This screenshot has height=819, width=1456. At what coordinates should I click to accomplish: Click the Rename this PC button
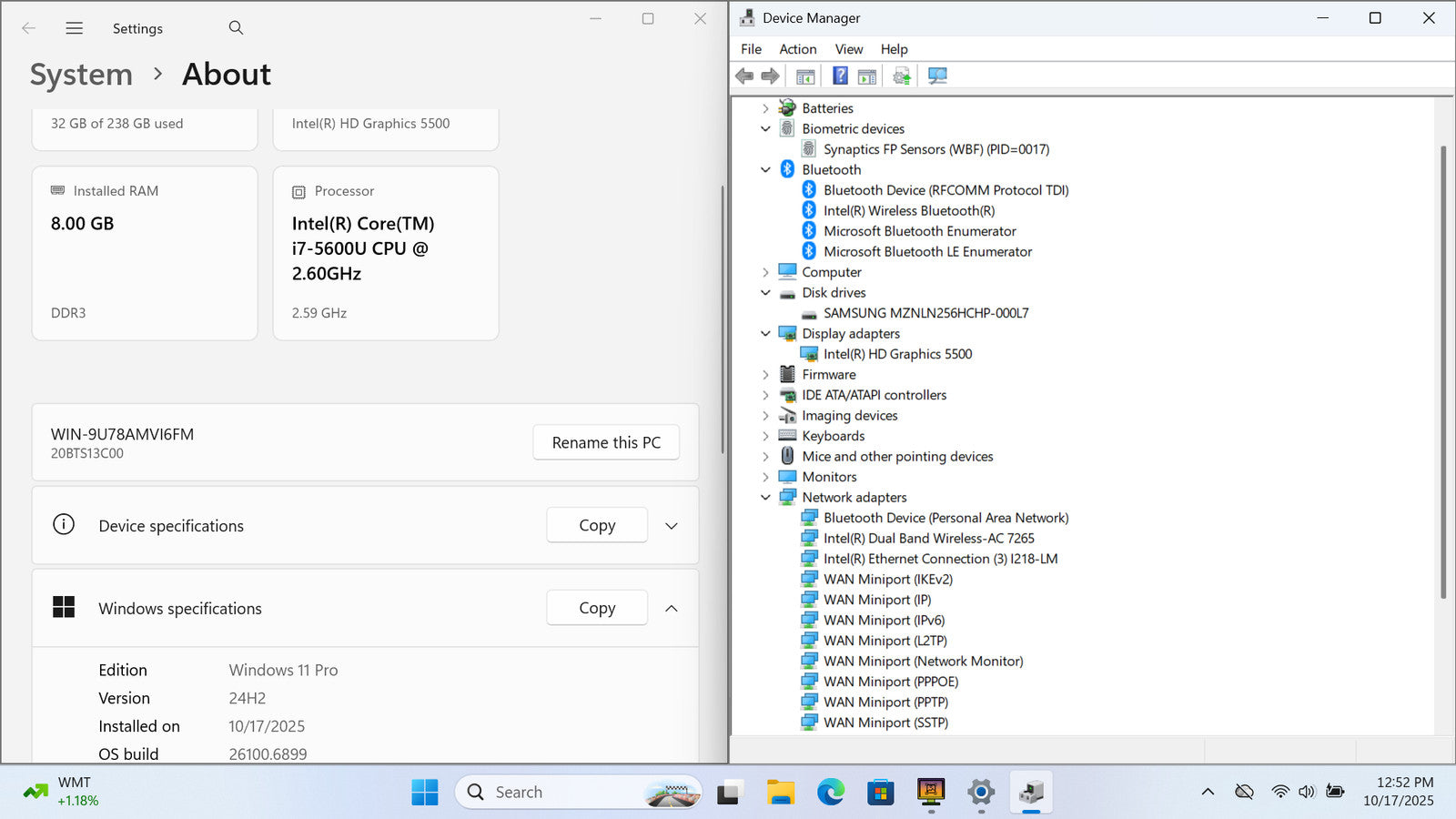point(606,442)
